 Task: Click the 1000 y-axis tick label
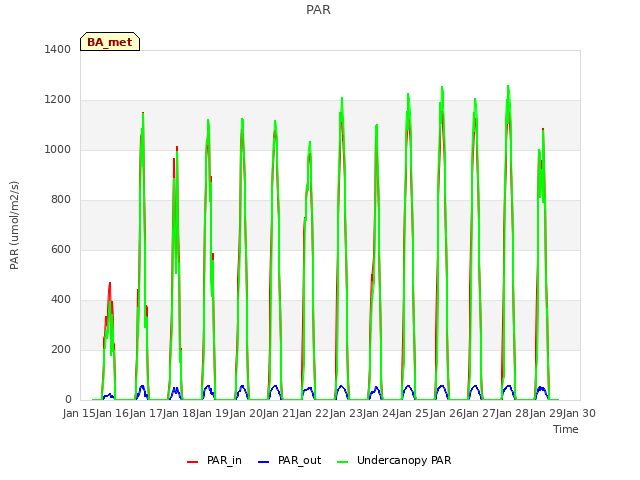click(x=58, y=149)
